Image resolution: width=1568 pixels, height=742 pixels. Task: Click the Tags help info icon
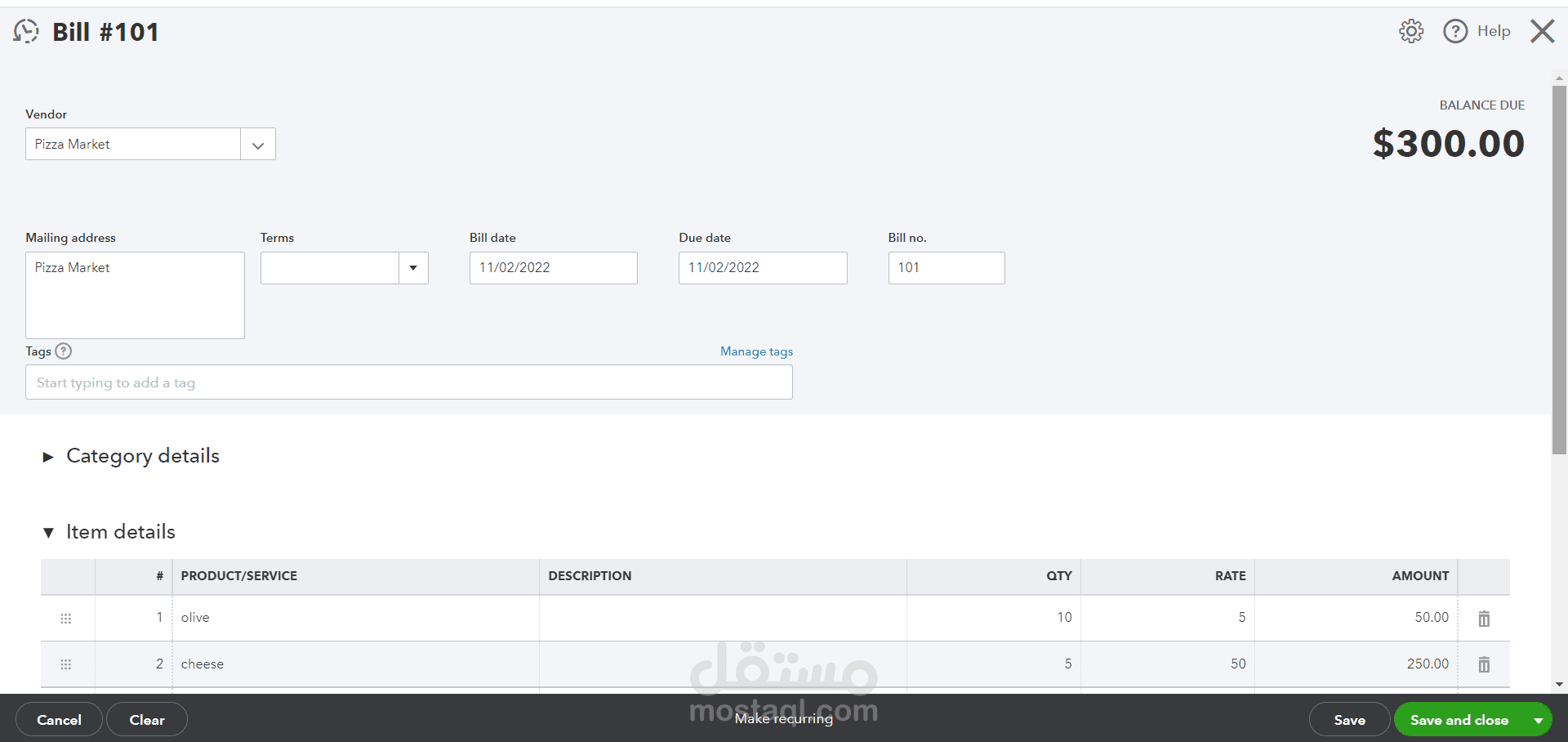64,351
